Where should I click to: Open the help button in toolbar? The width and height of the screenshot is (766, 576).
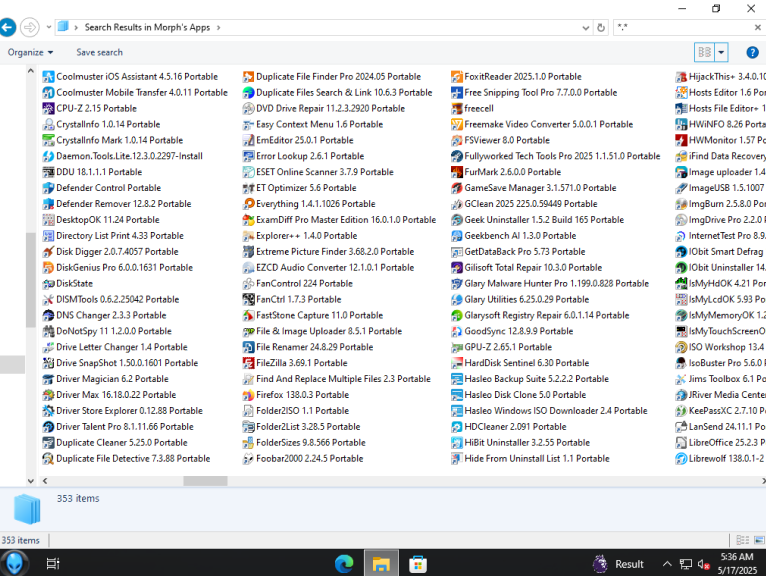click(752, 52)
